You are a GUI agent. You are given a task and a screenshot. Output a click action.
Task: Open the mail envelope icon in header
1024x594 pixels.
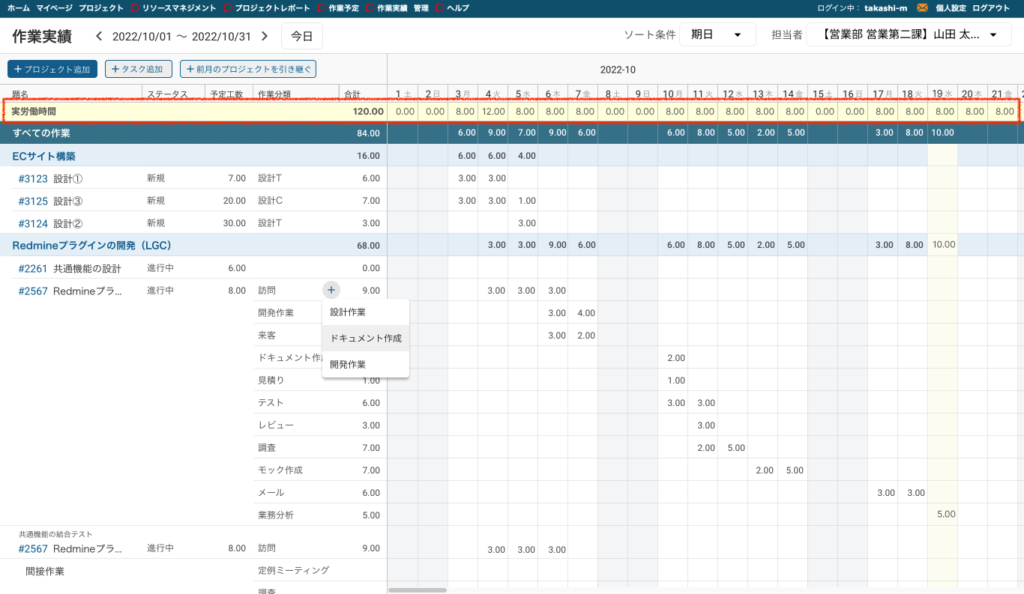tap(921, 8)
